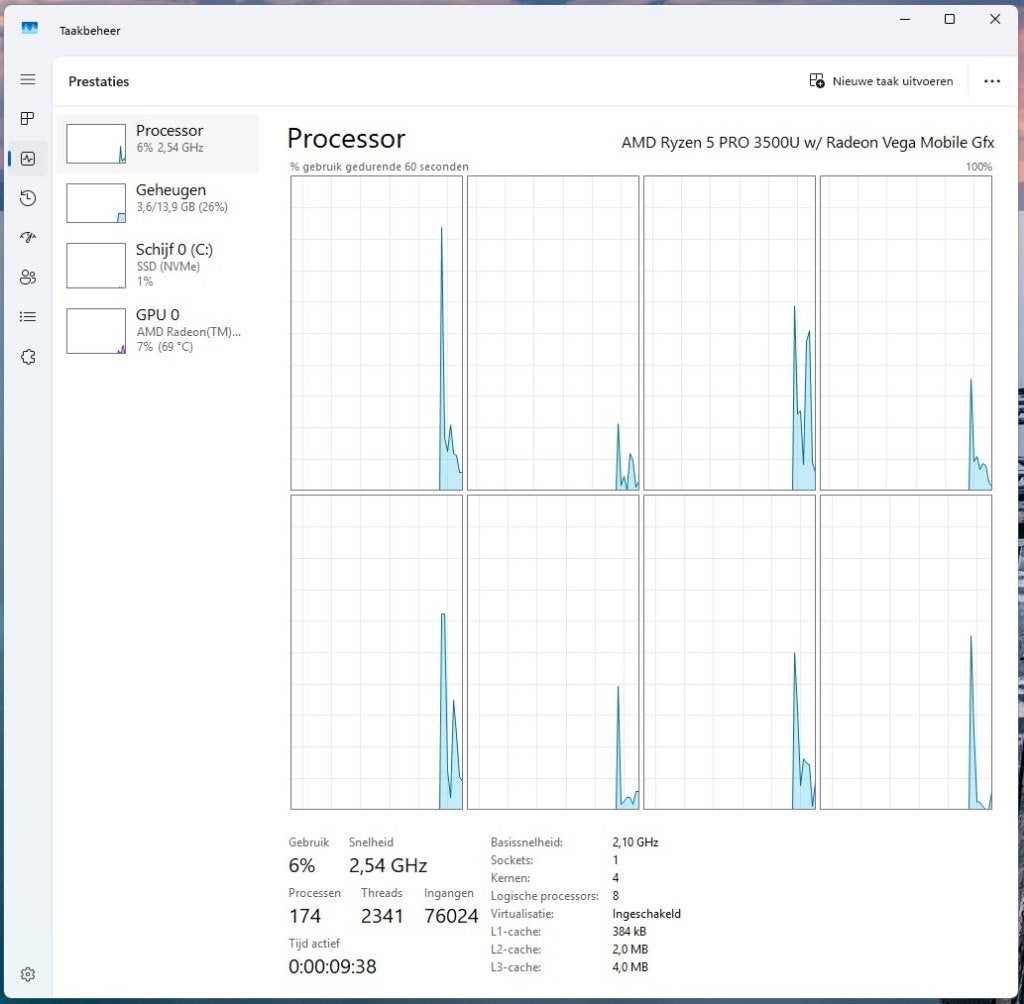Click the Prestaties page title
The width and height of the screenshot is (1024, 1004).
click(x=99, y=82)
